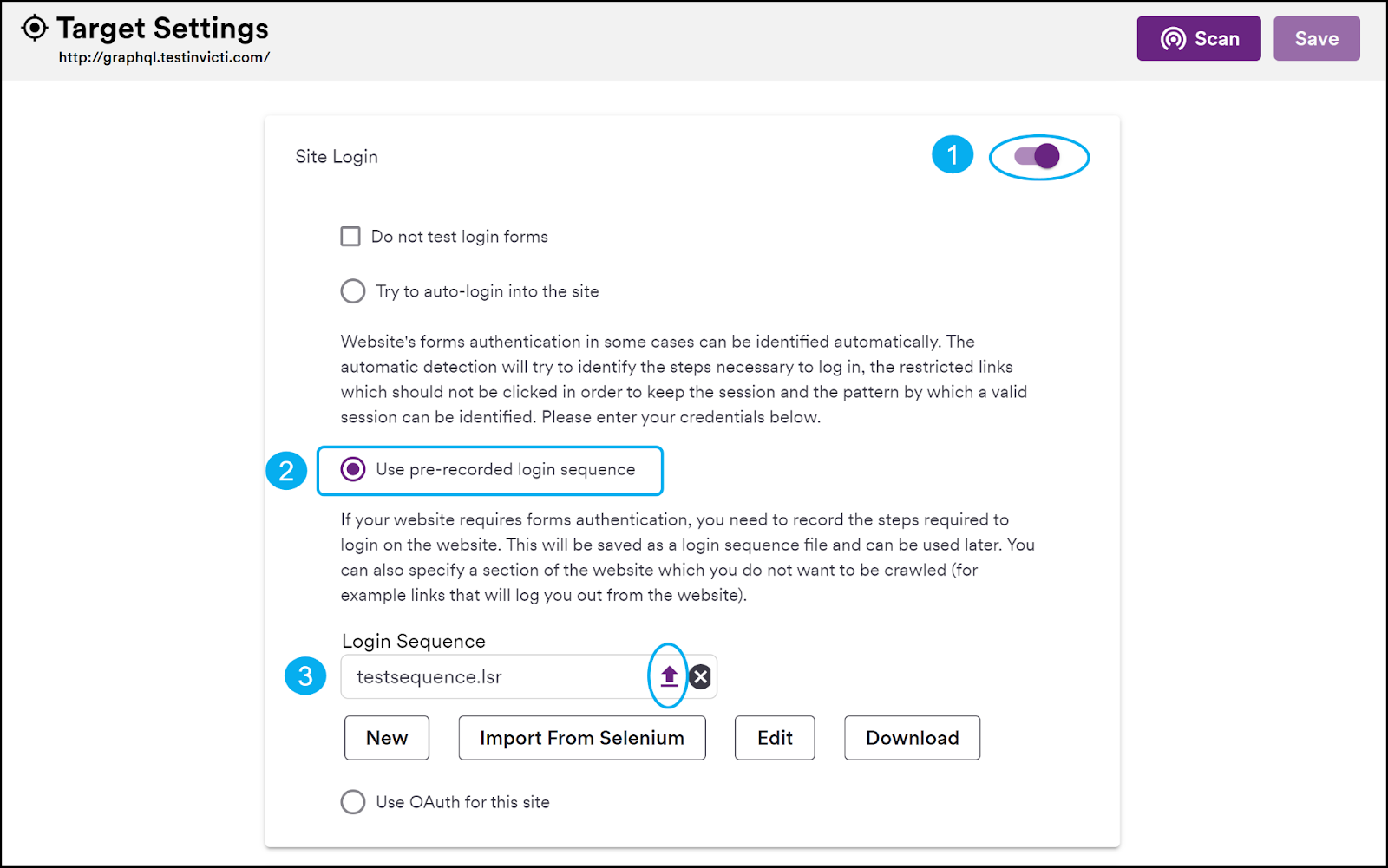Click the Site Login section heading
The height and width of the screenshot is (868, 1388).
click(337, 157)
